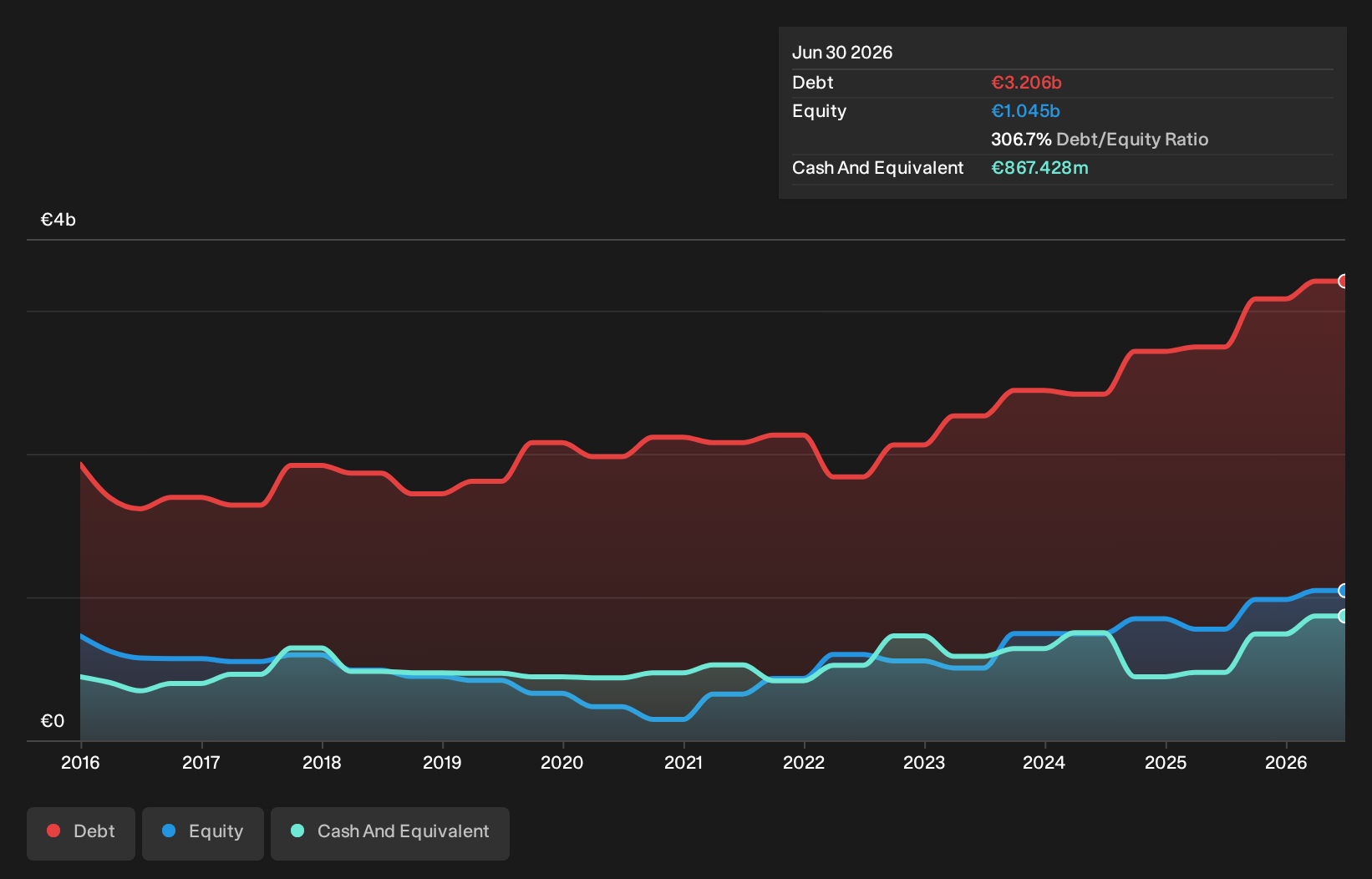Click Cash And Equivalent label in tooltip
The width and height of the screenshot is (1372, 879).
point(877,168)
